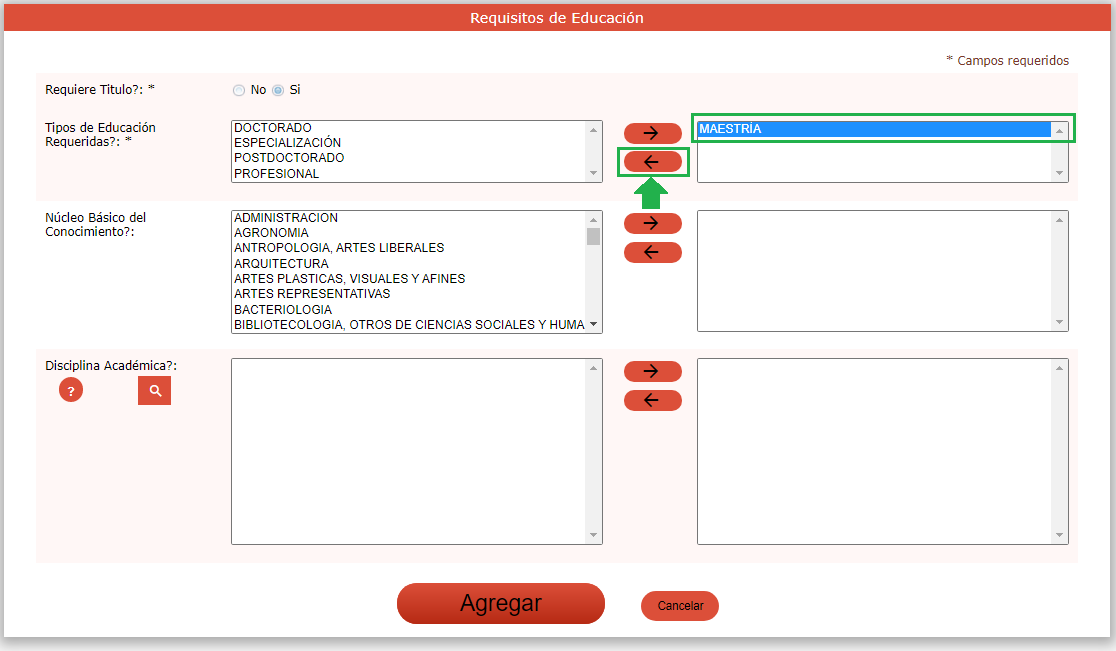Click the red question mark help icon

71,390
